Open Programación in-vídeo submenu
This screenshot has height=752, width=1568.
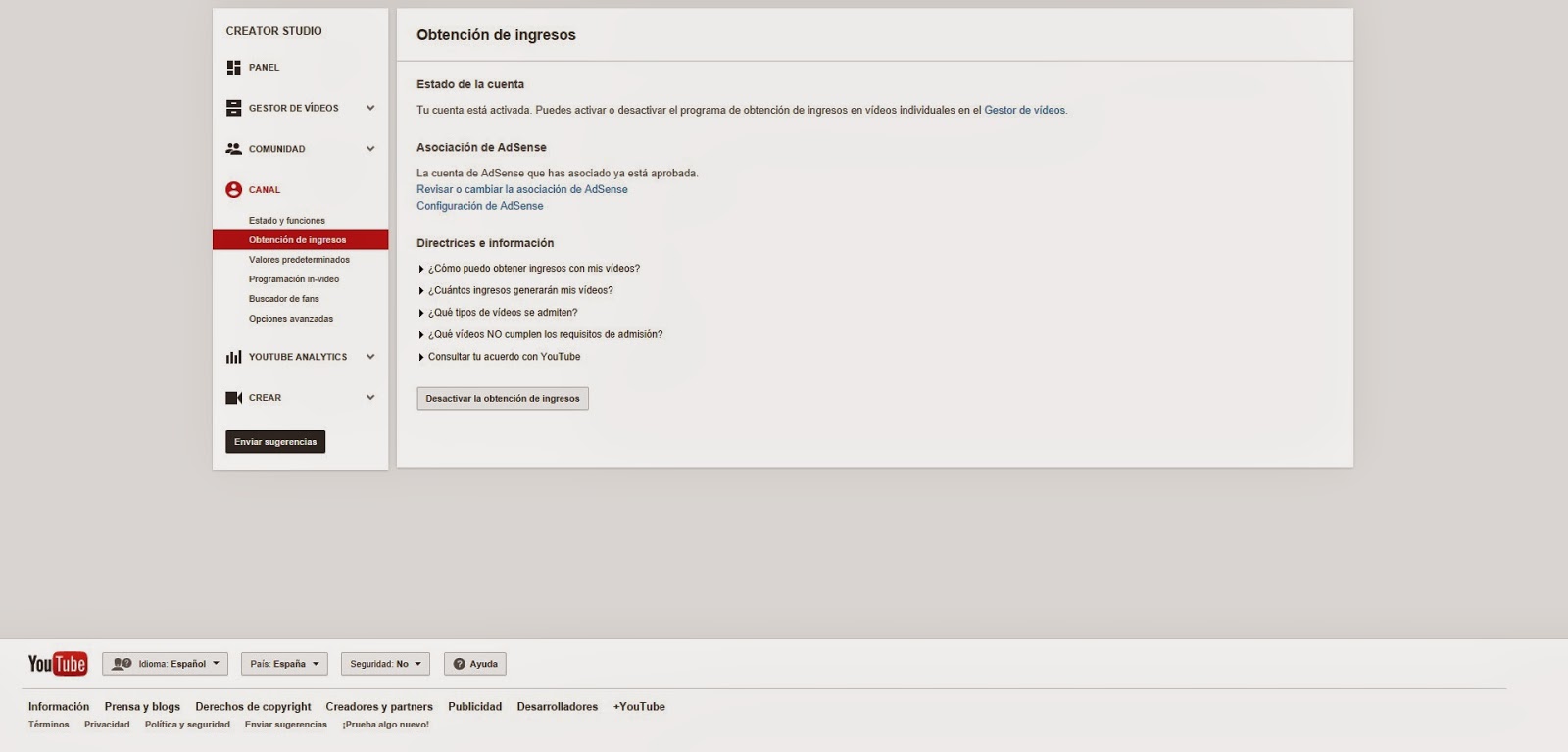(x=294, y=279)
